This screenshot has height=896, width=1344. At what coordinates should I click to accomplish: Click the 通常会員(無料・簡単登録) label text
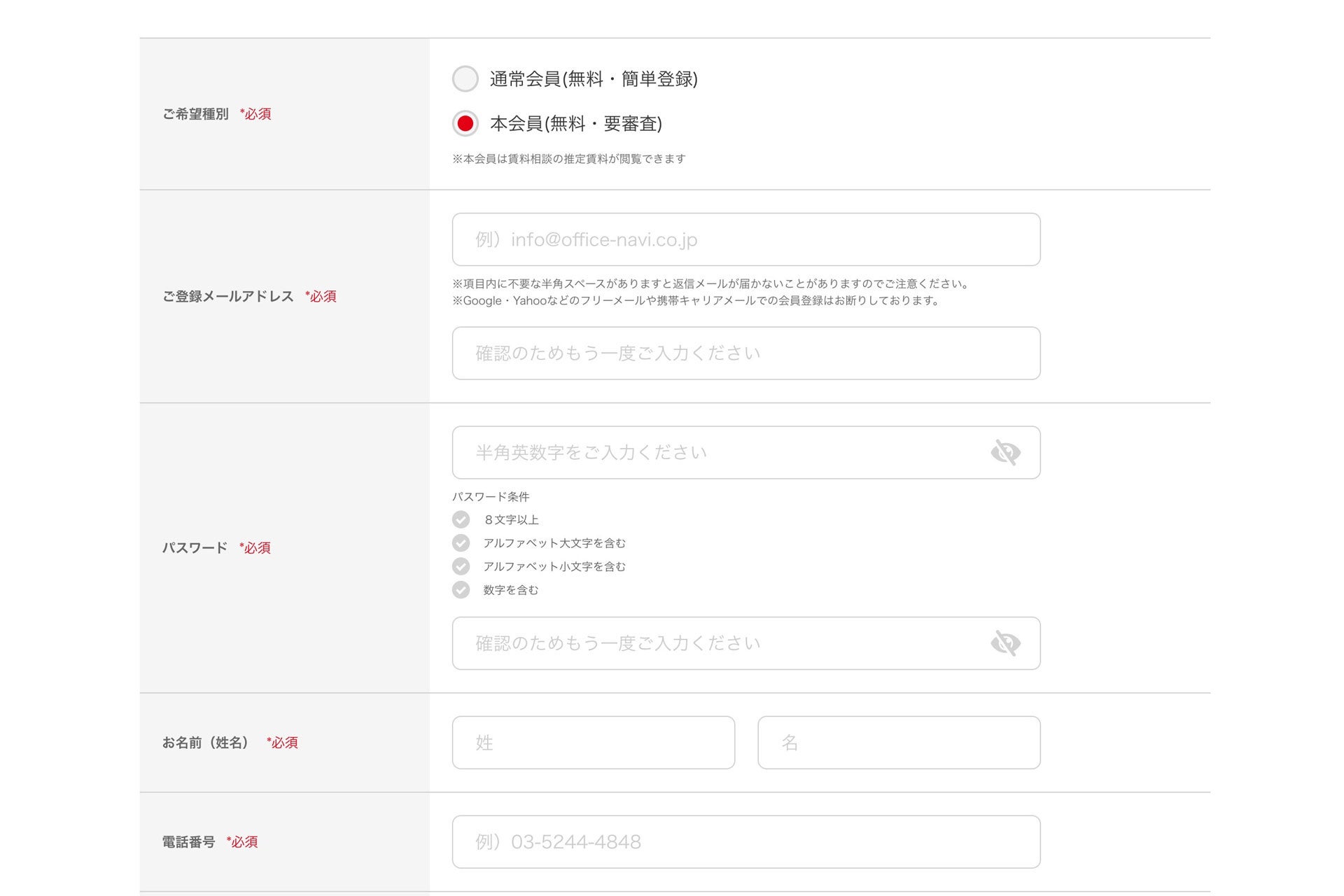pos(594,79)
